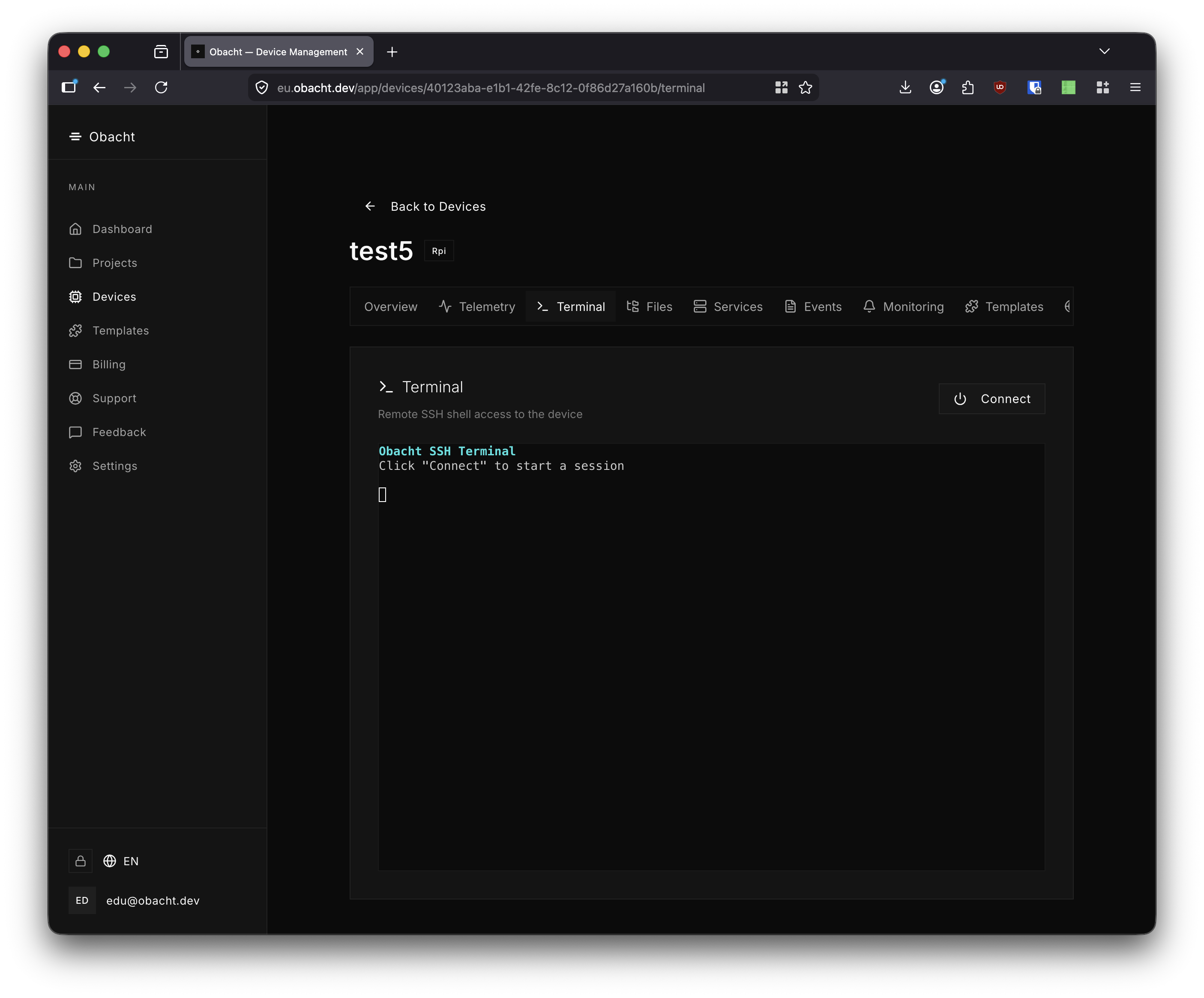Click the site security shield icon

click(261, 88)
